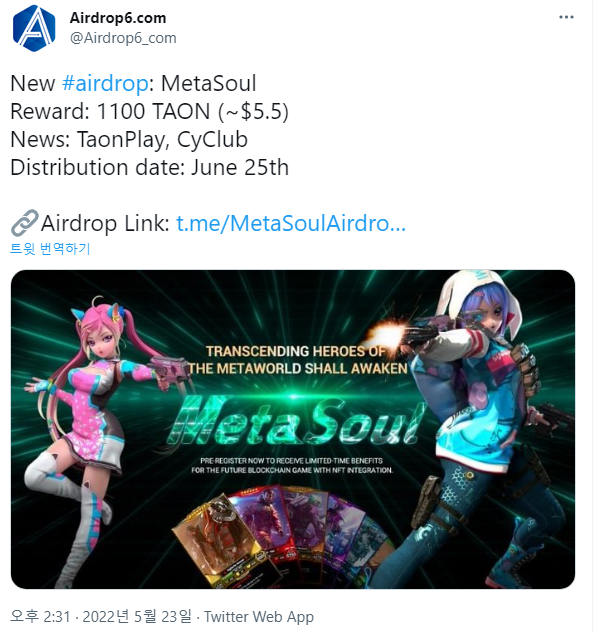The width and height of the screenshot is (600, 632).
Task: Open the Airdrop6.com display name
Action: click(x=118, y=18)
